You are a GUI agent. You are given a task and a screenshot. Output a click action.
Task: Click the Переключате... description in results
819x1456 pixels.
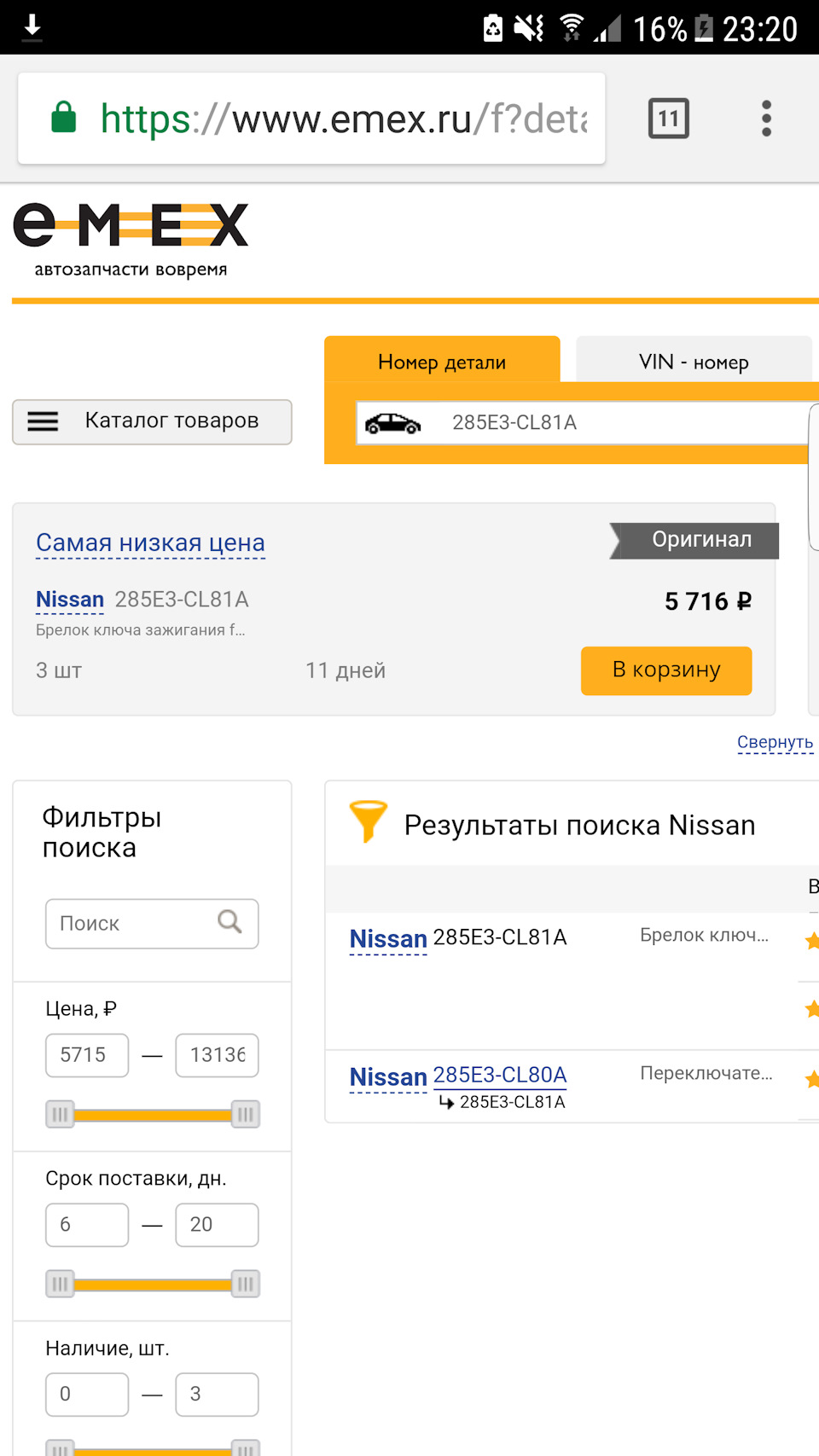coord(706,1073)
